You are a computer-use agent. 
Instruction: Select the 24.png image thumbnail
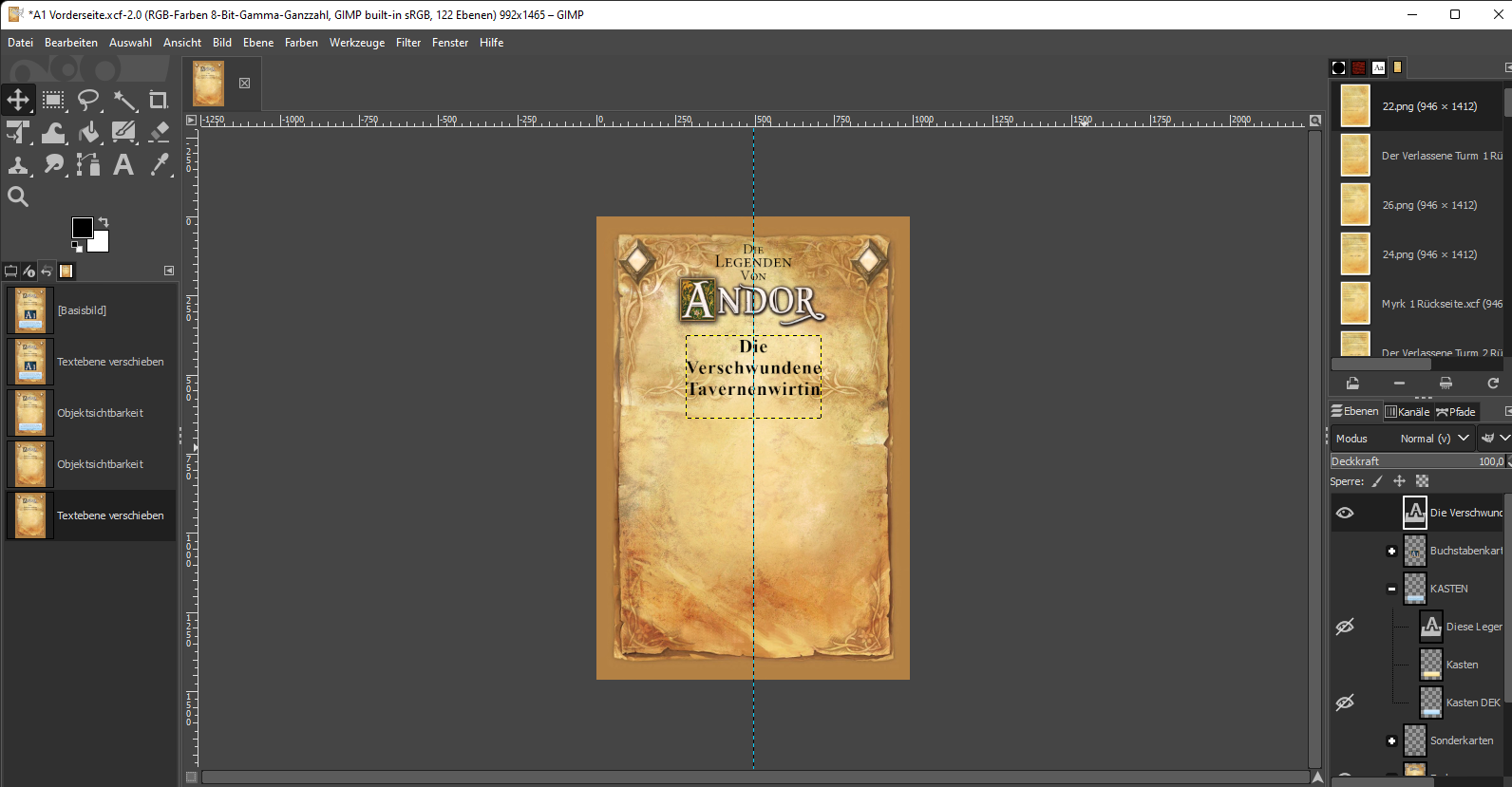1355,254
